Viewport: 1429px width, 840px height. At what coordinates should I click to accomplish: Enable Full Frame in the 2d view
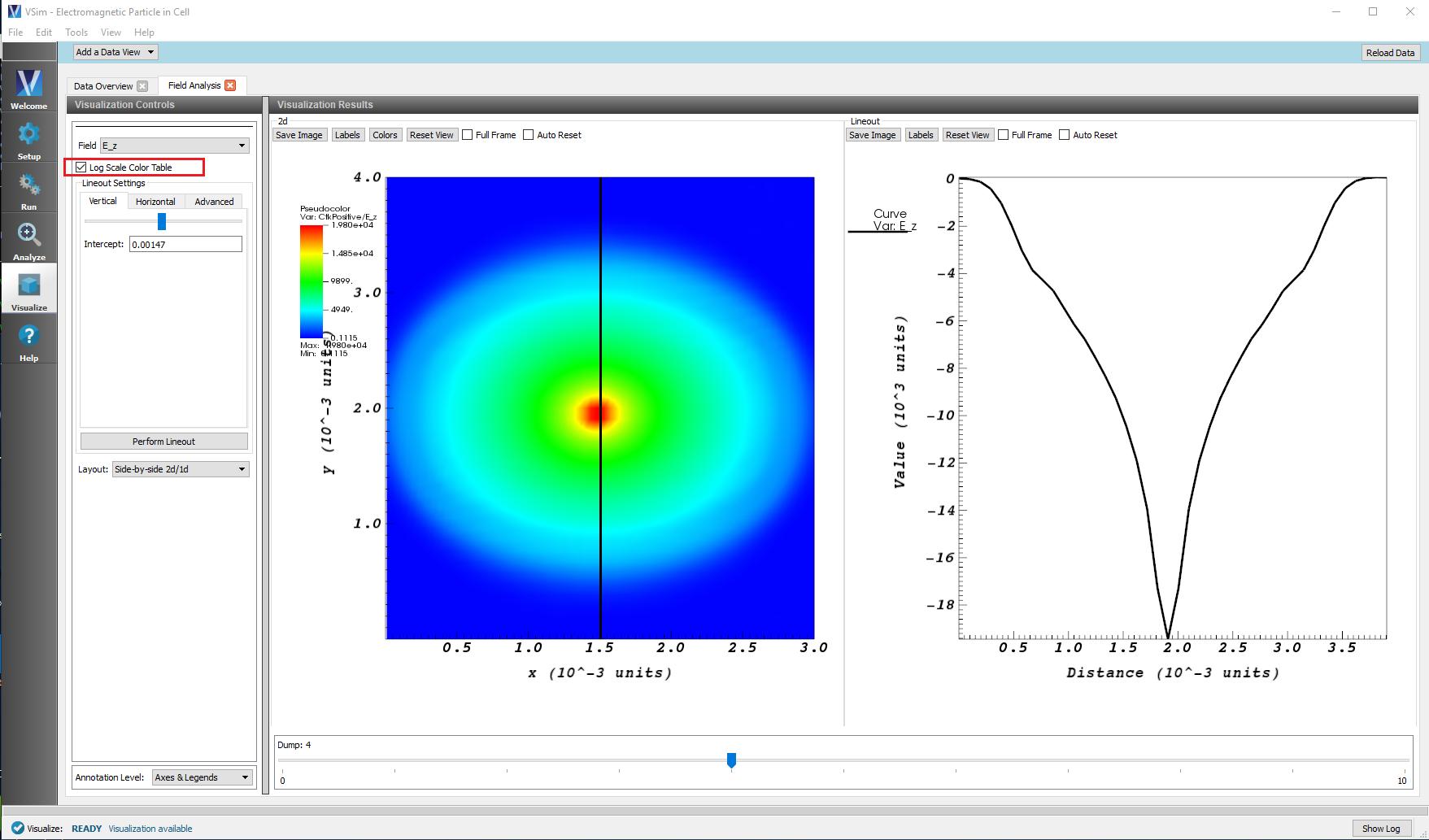(468, 135)
